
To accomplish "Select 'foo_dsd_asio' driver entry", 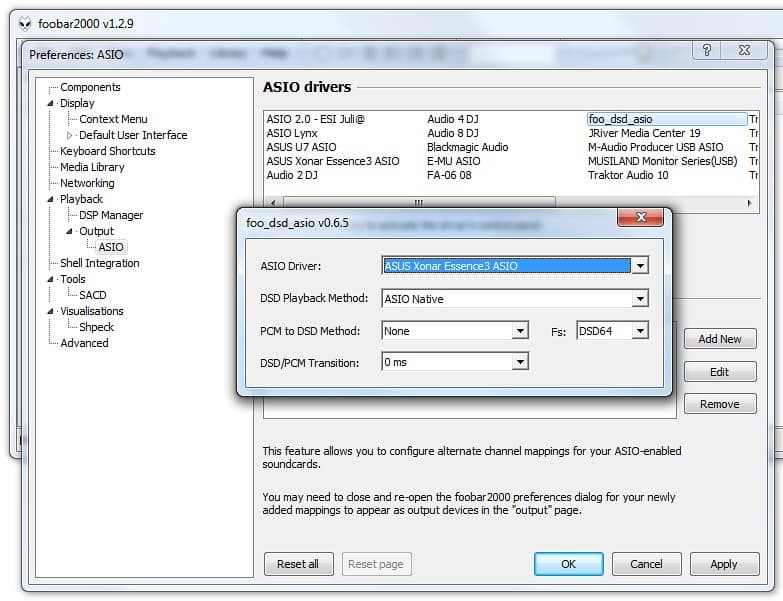I will pyautogui.click(x=667, y=119).
